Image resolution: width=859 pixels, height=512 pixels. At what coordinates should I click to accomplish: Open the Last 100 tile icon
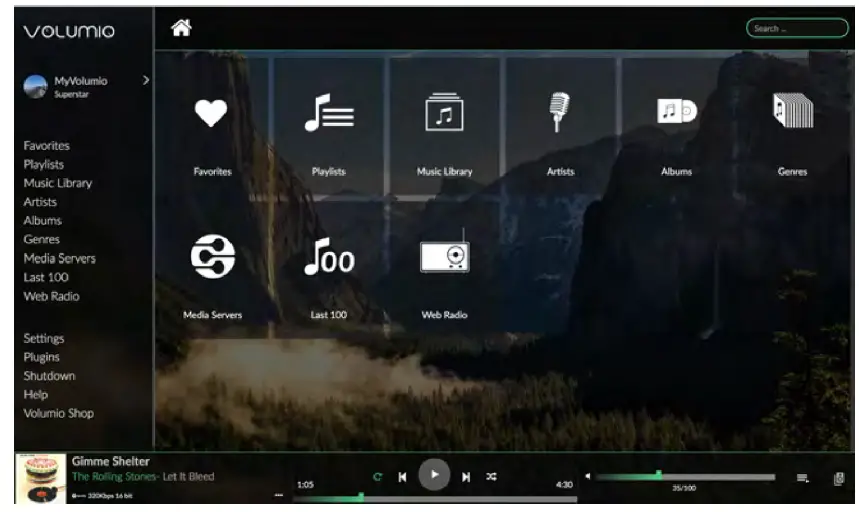click(329, 256)
